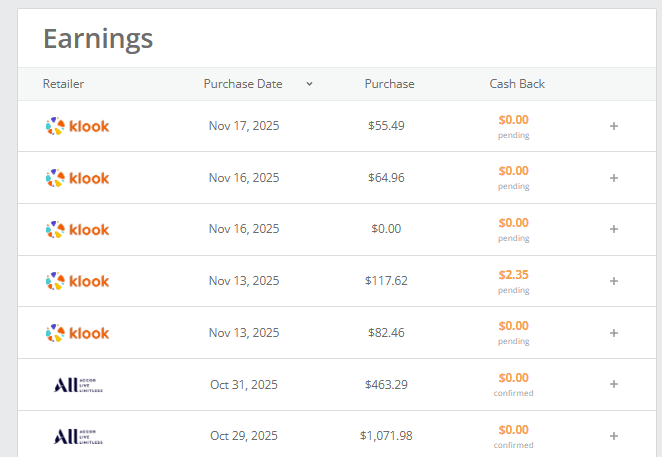Select the $463.29 purchase amount
The width and height of the screenshot is (662, 457).
click(x=386, y=384)
